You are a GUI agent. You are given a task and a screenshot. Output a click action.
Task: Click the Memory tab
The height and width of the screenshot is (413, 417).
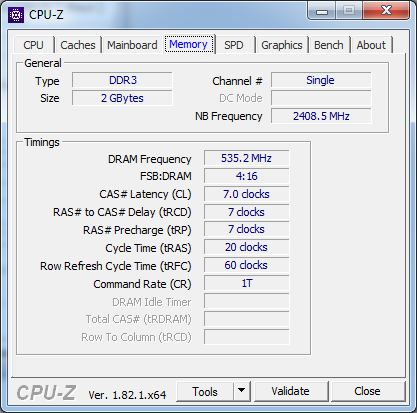(x=188, y=44)
